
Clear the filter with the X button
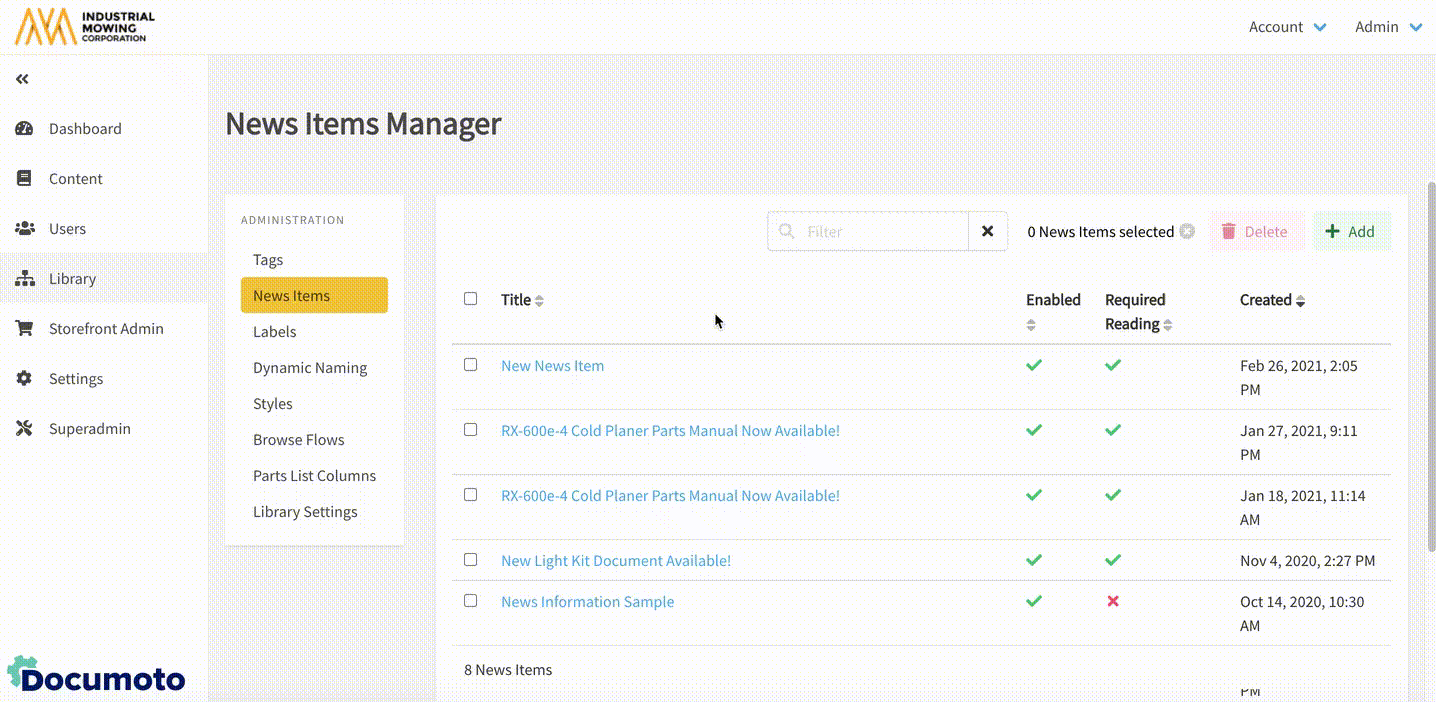pos(987,231)
